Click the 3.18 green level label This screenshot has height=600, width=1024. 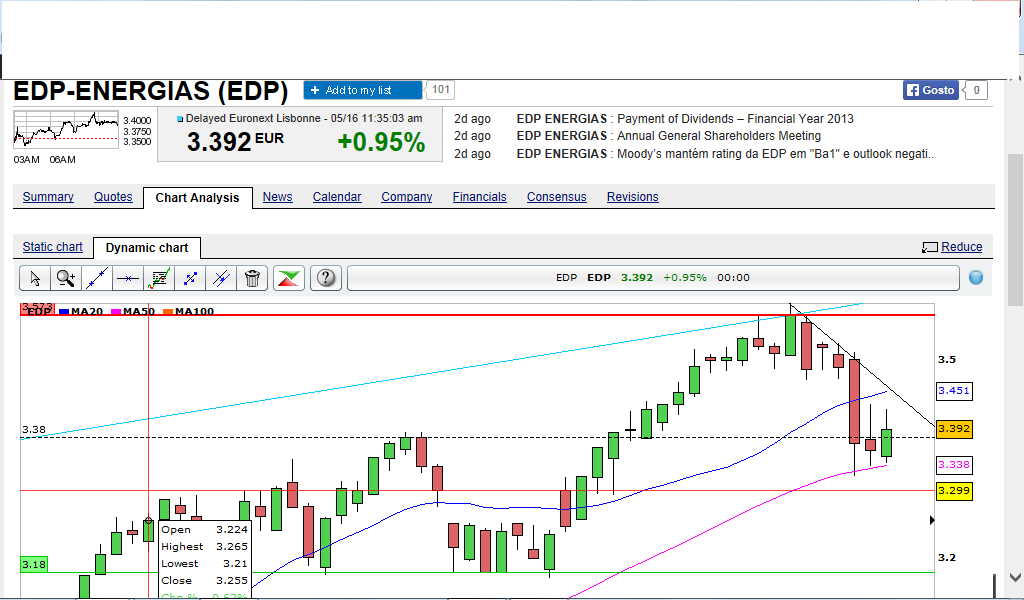click(x=34, y=564)
